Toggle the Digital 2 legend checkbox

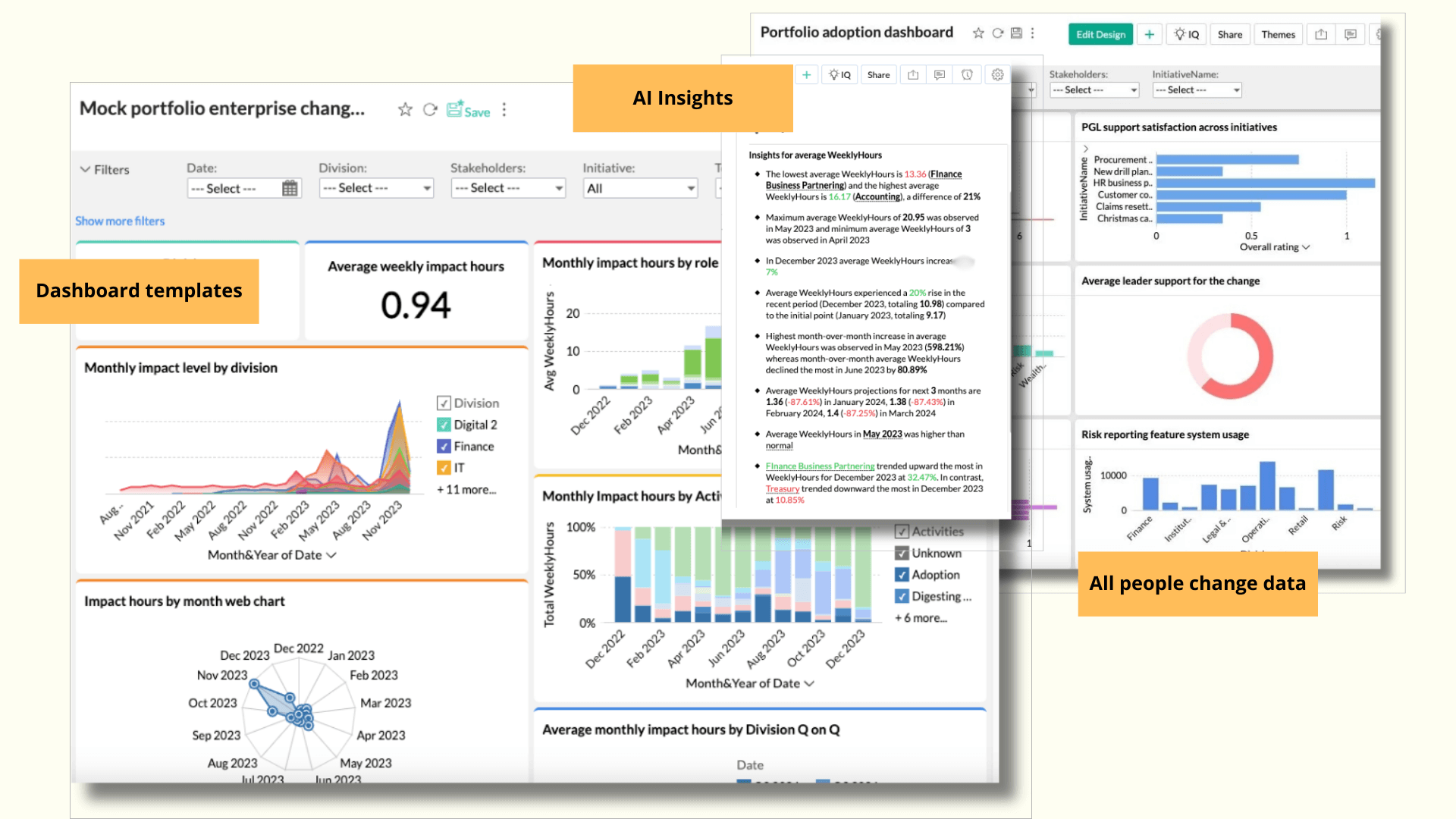[x=444, y=425]
